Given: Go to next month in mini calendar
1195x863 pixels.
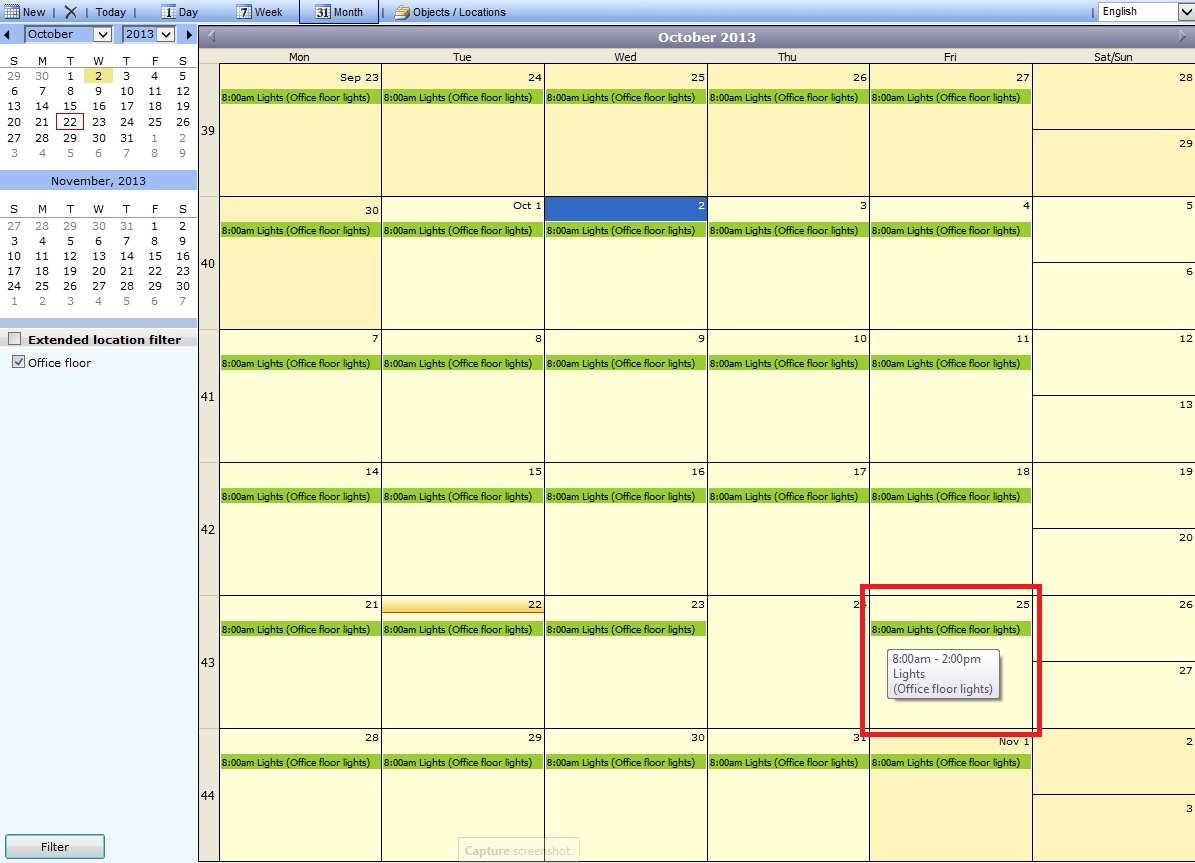Looking at the screenshot, I should (x=189, y=35).
